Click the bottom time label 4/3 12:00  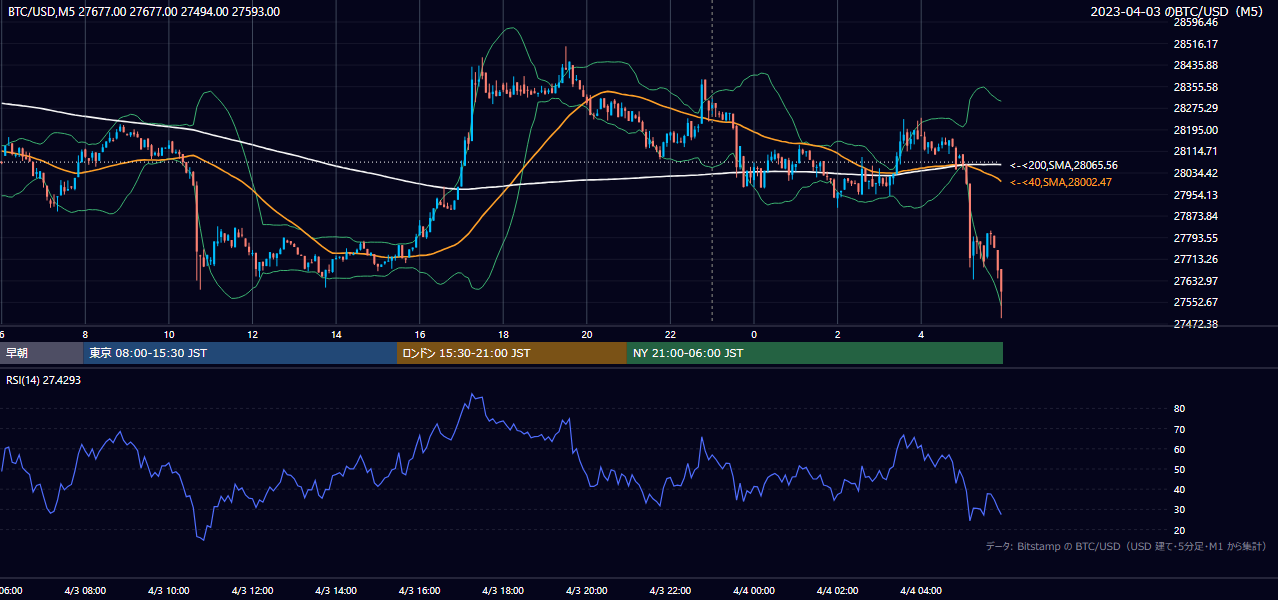(x=252, y=591)
